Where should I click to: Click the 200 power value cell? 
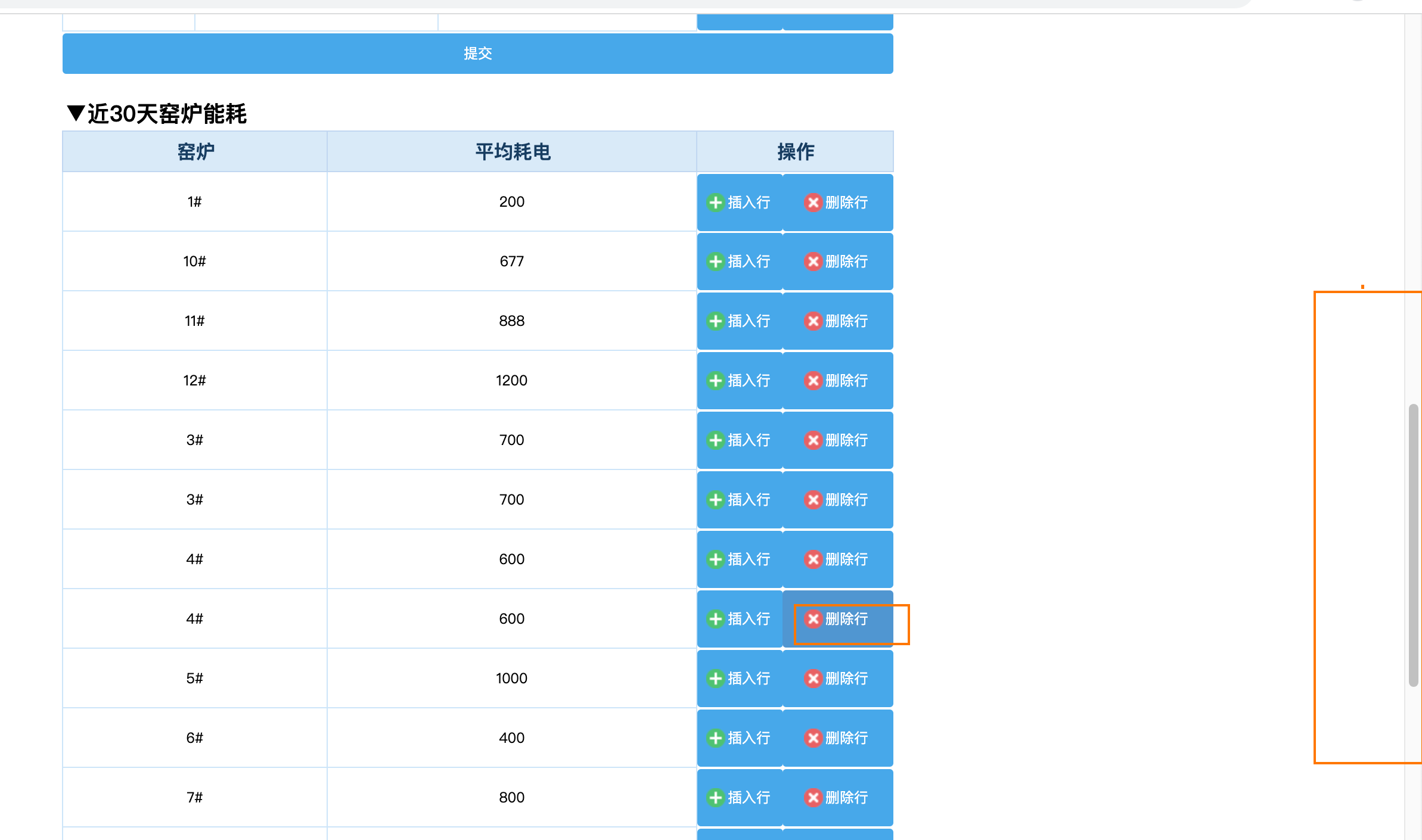512,202
